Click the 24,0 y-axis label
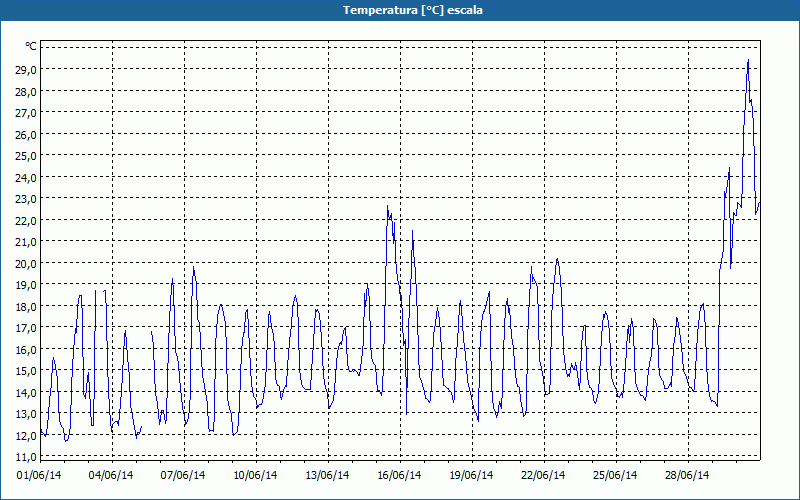This screenshot has width=800, height=500. point(26,178)
